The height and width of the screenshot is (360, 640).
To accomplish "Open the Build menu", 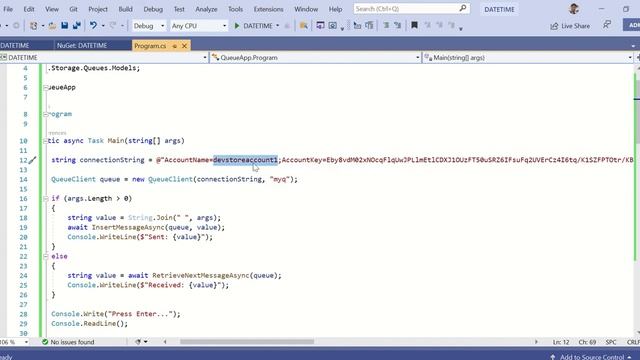I will [x=125, y=9].
